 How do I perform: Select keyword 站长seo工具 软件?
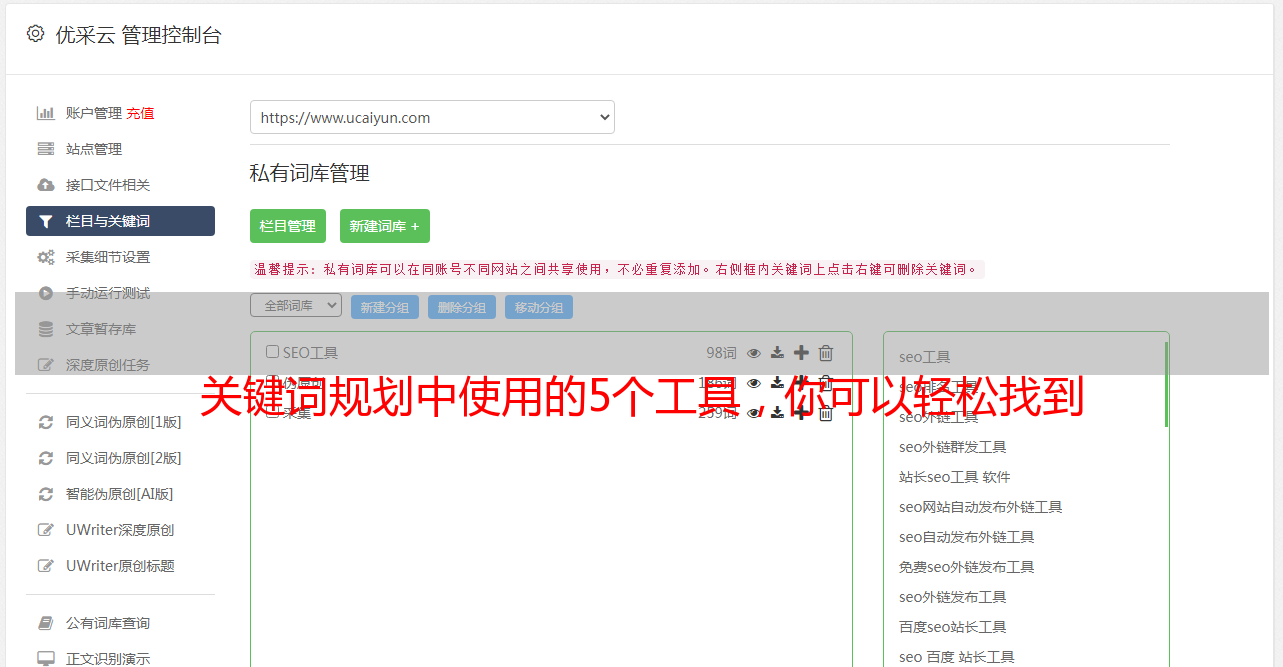[x=955, y=477]
